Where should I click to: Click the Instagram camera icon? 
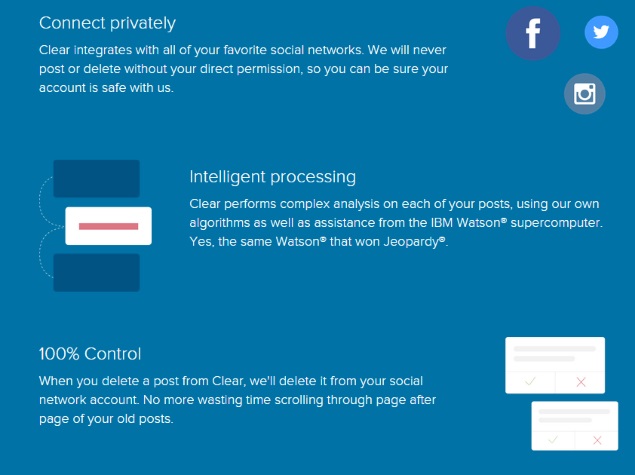pos(584,94)
